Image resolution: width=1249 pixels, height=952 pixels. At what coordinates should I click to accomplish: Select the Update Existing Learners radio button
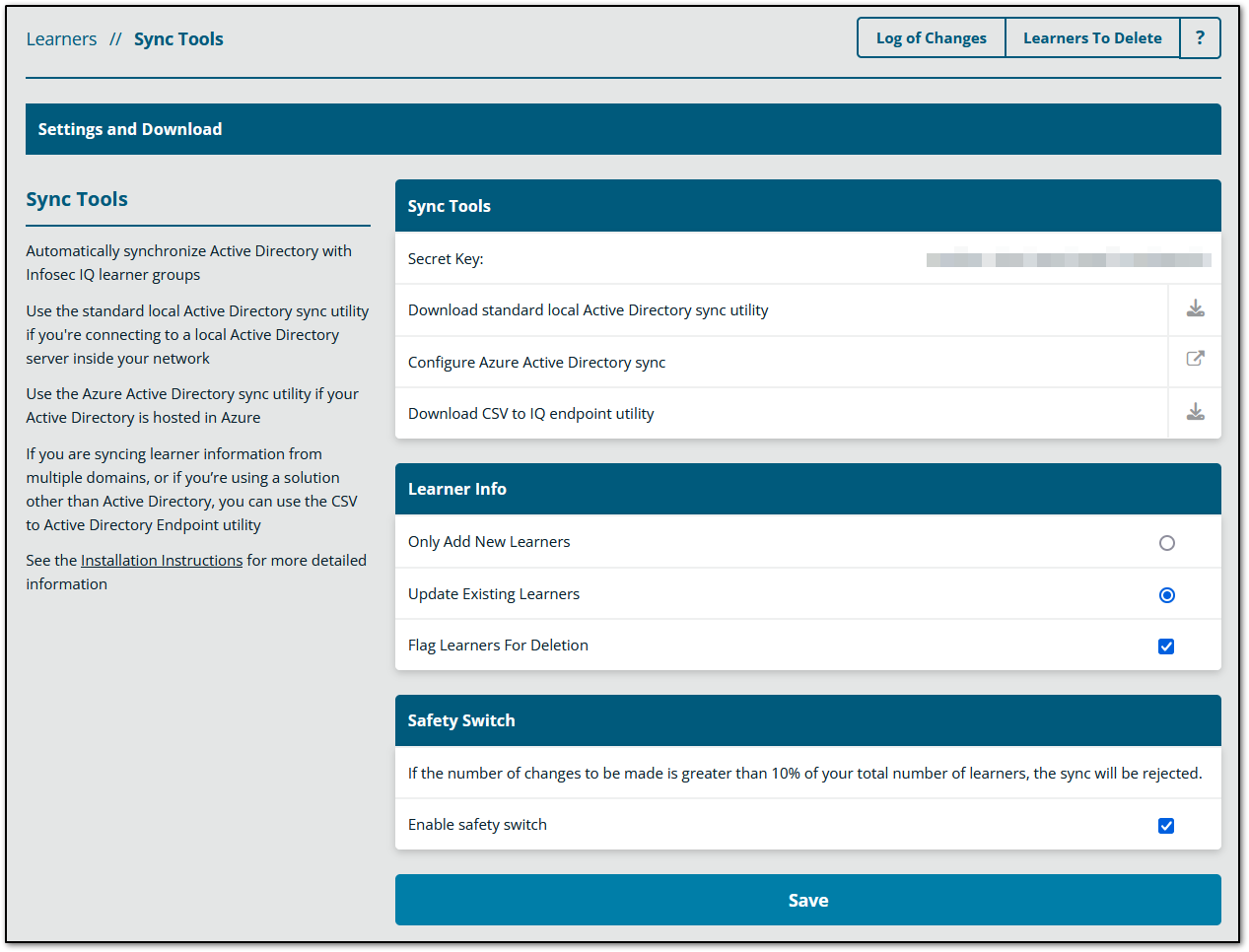pos(1166,594)
